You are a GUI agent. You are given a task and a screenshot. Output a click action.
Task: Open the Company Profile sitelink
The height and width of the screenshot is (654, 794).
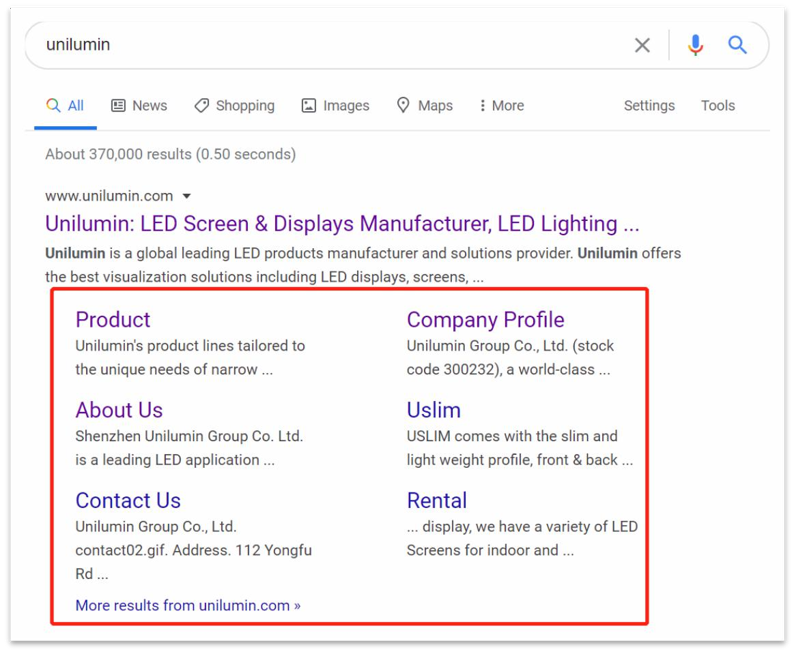[486, 319]
